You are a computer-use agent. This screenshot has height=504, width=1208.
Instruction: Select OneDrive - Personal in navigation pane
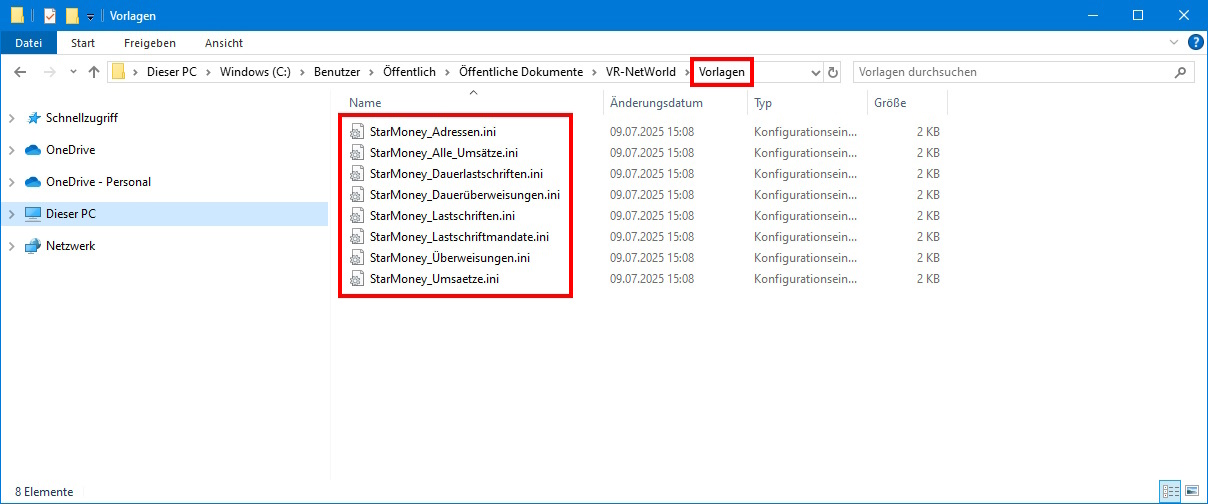coord(98,182)
